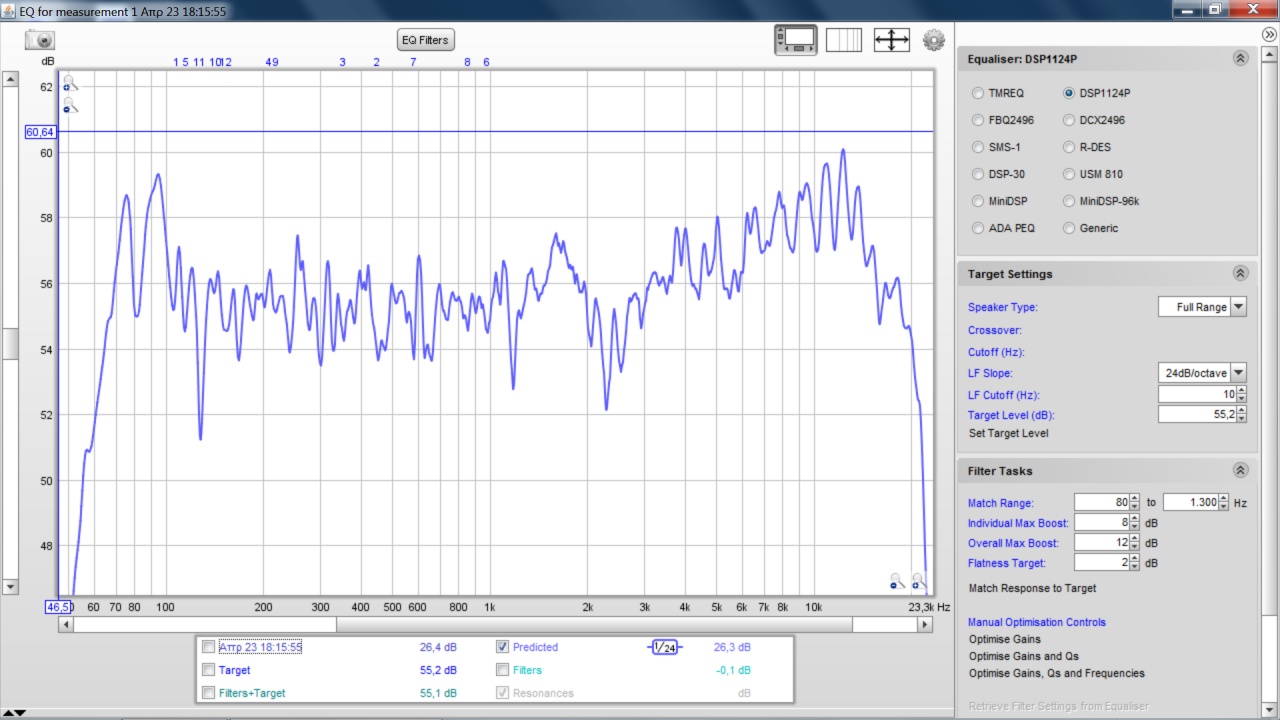Click the horizontal graph scrollbar thumb
Viewport: 1280px width, 720px height.
[594, 625]
